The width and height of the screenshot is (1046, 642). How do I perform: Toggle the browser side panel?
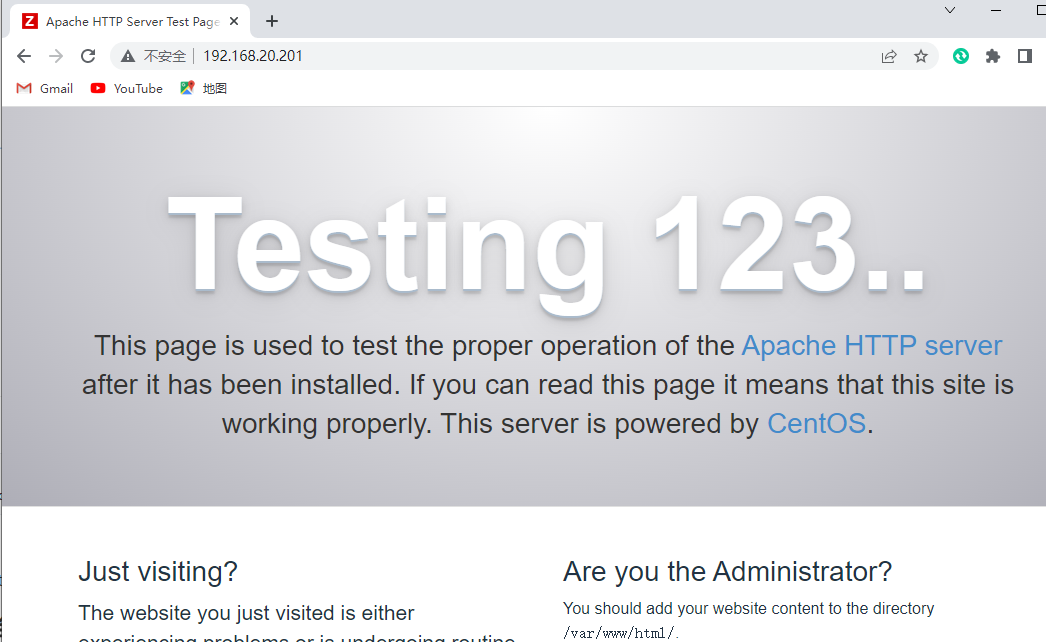[x=1025, y=56]
